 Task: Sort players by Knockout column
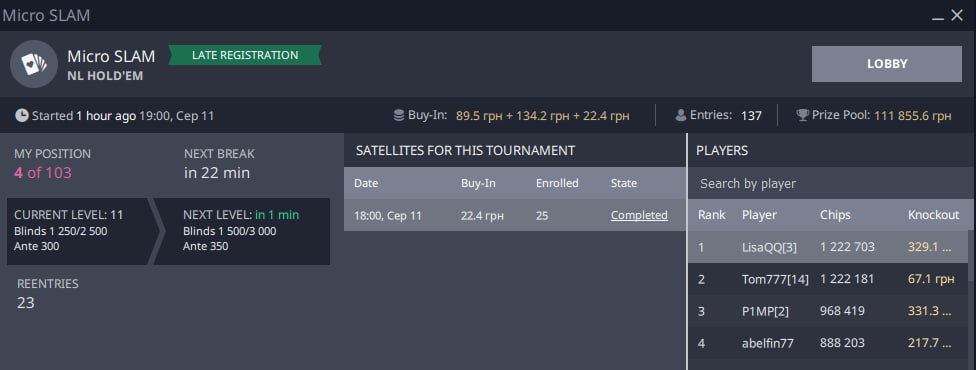(x=933, y=215)
